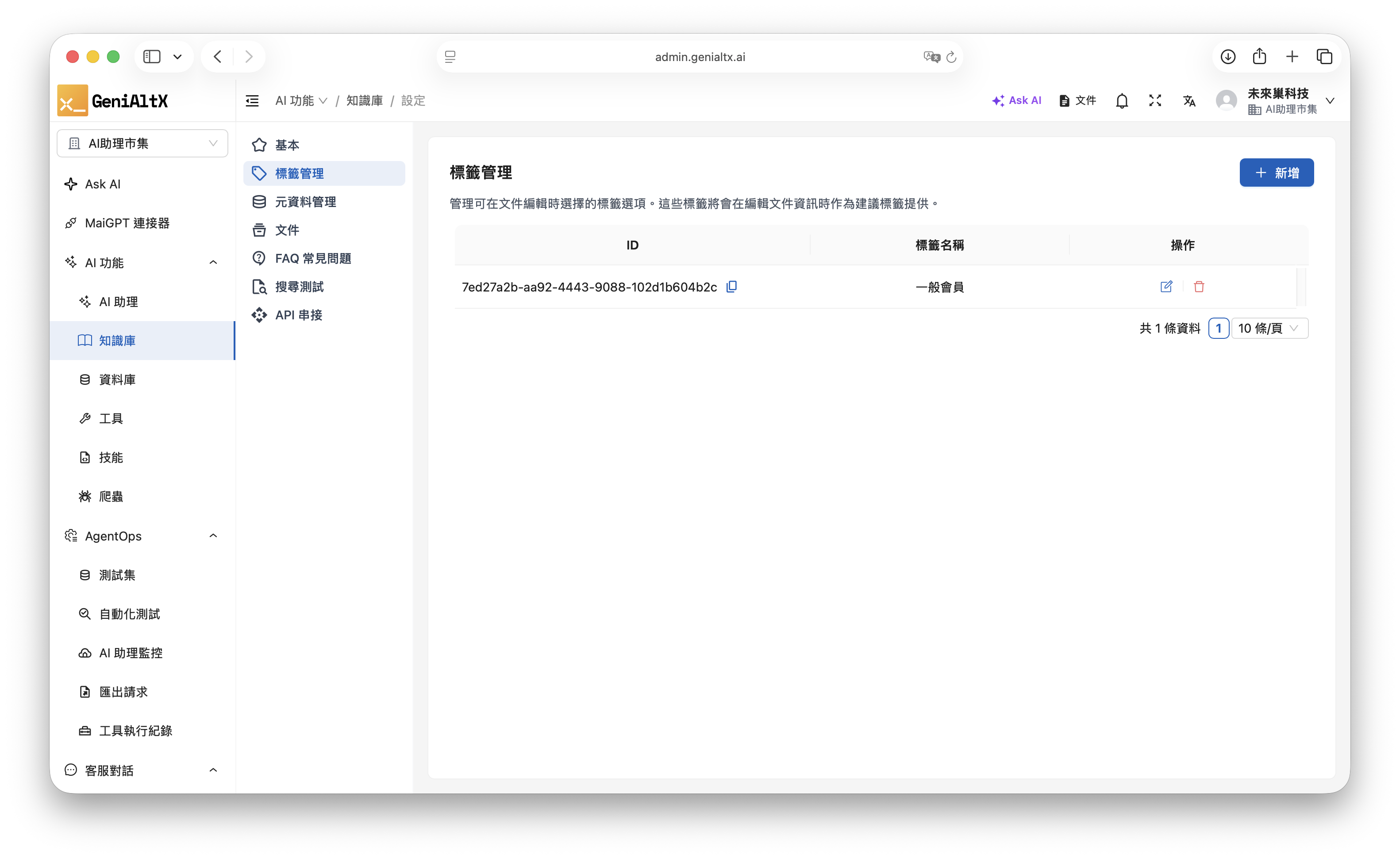The width and height of the screenshot is (1400, 859).
Task: Collapse the AgentOps sidebar group
Action: [213, 536]
